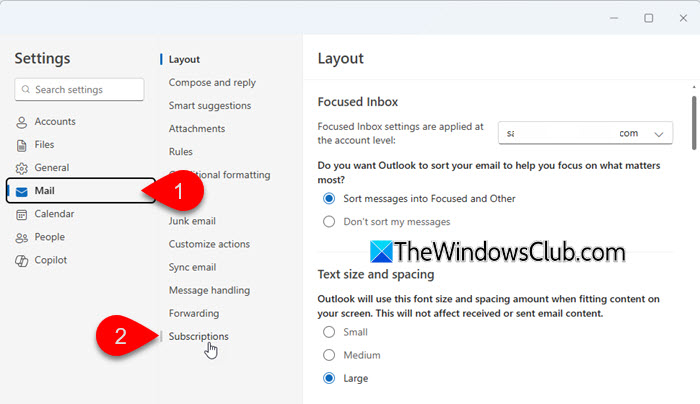Click the Files document icon

click(21, 145)
